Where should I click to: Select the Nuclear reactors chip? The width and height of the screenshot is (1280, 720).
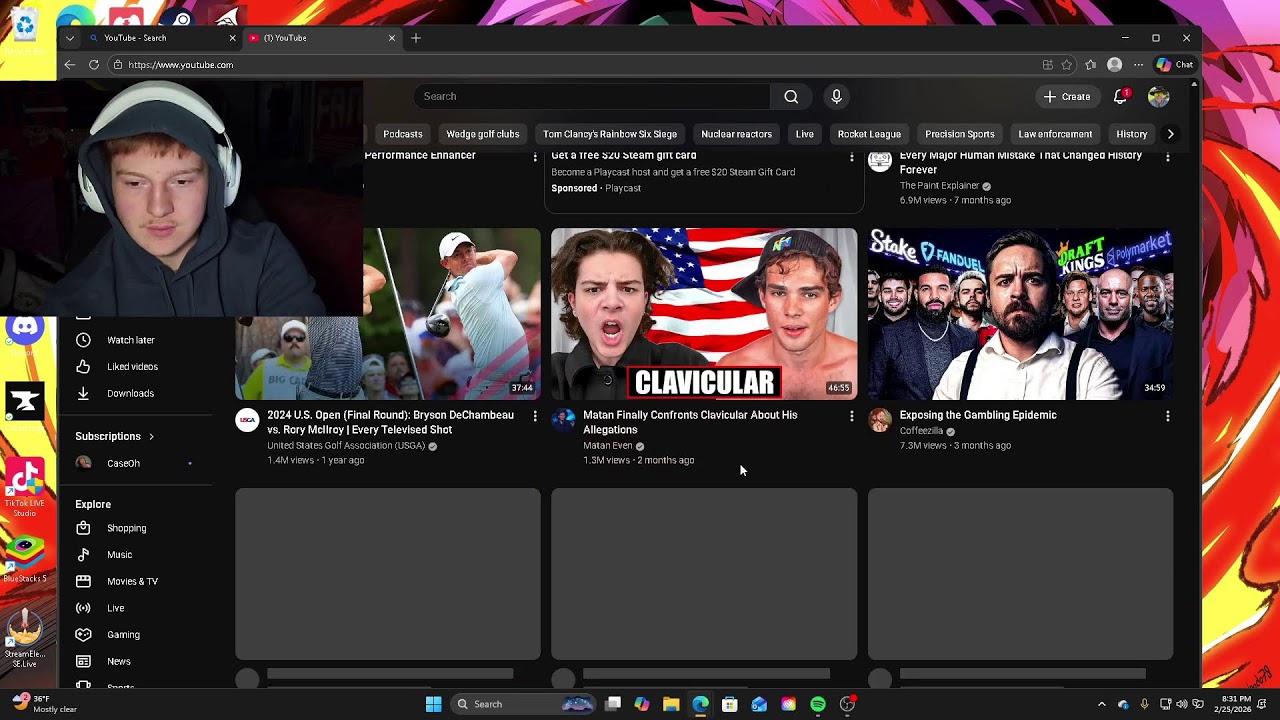coord(736,134)
